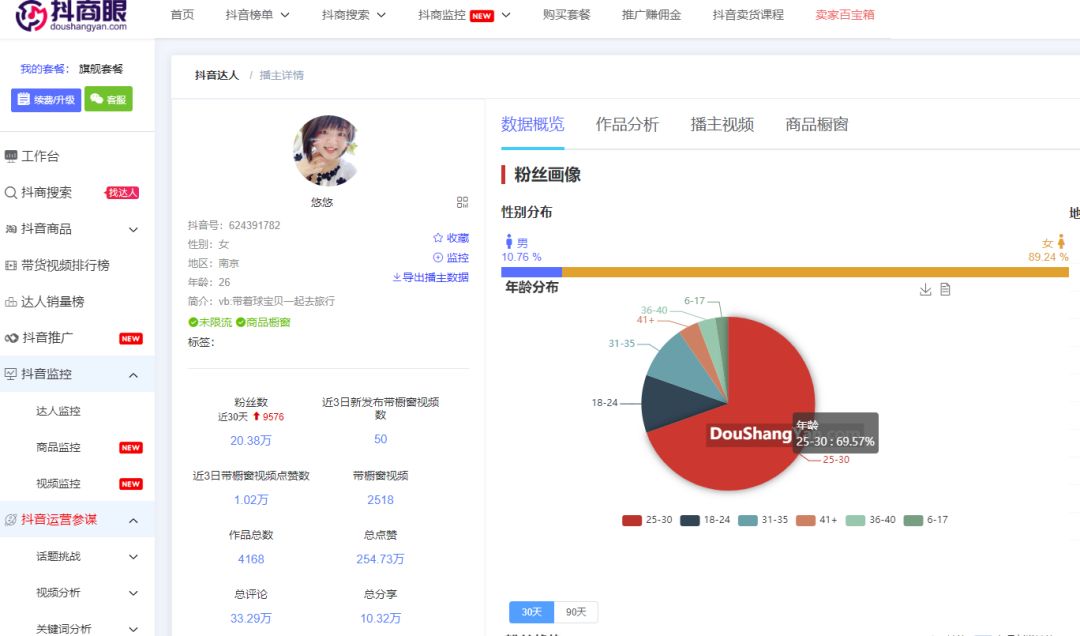Viewport: 1080px width, 636px height.
Task: Click the 工作台 monitor icon
Action: coord(11,156)
